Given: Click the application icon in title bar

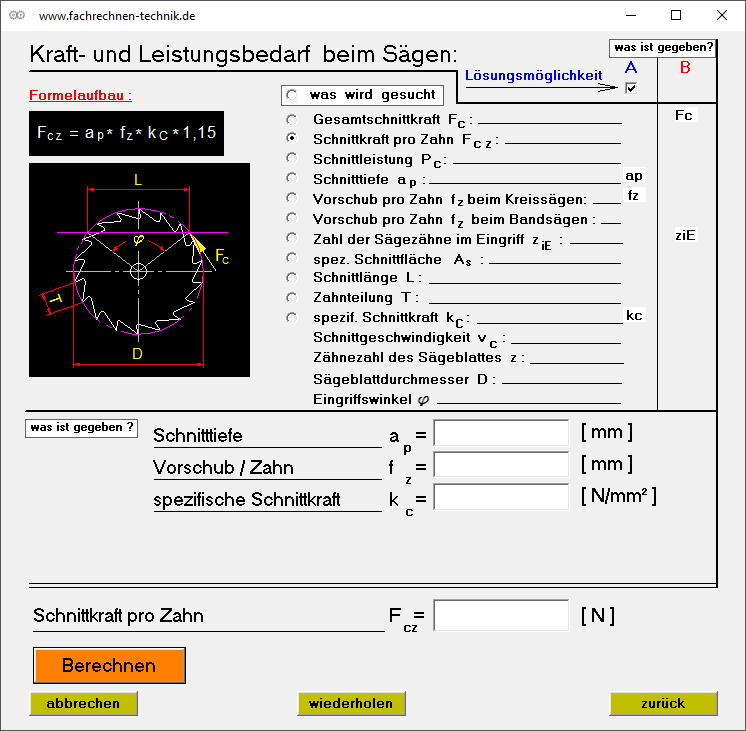Looking at the screenshot, I should [x=17, y=16].
